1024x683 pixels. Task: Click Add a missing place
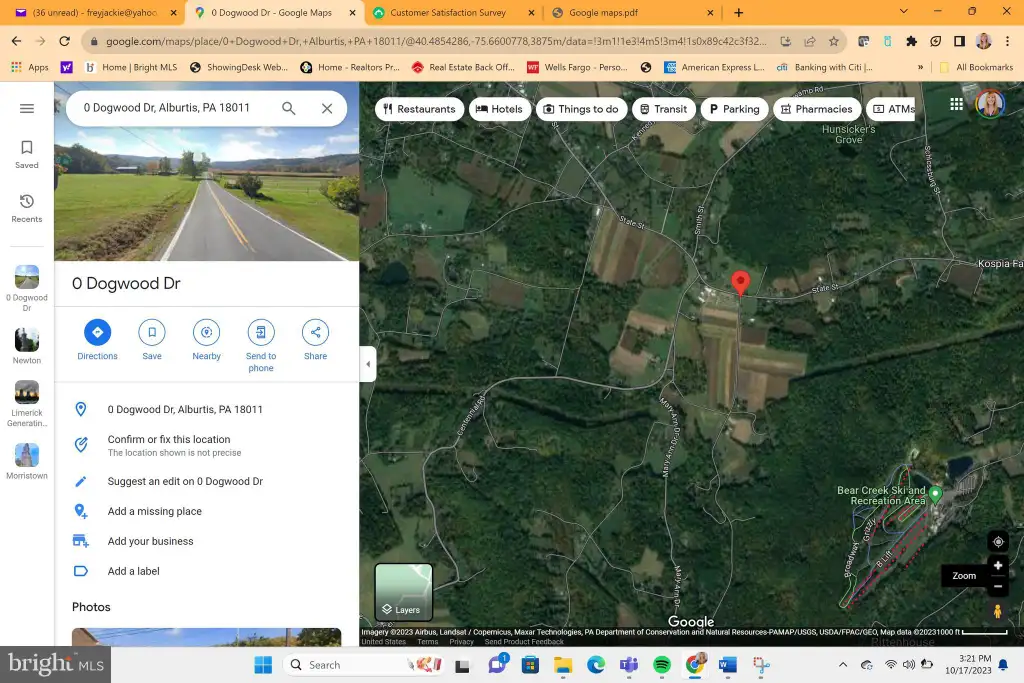[x=206, y=511]
